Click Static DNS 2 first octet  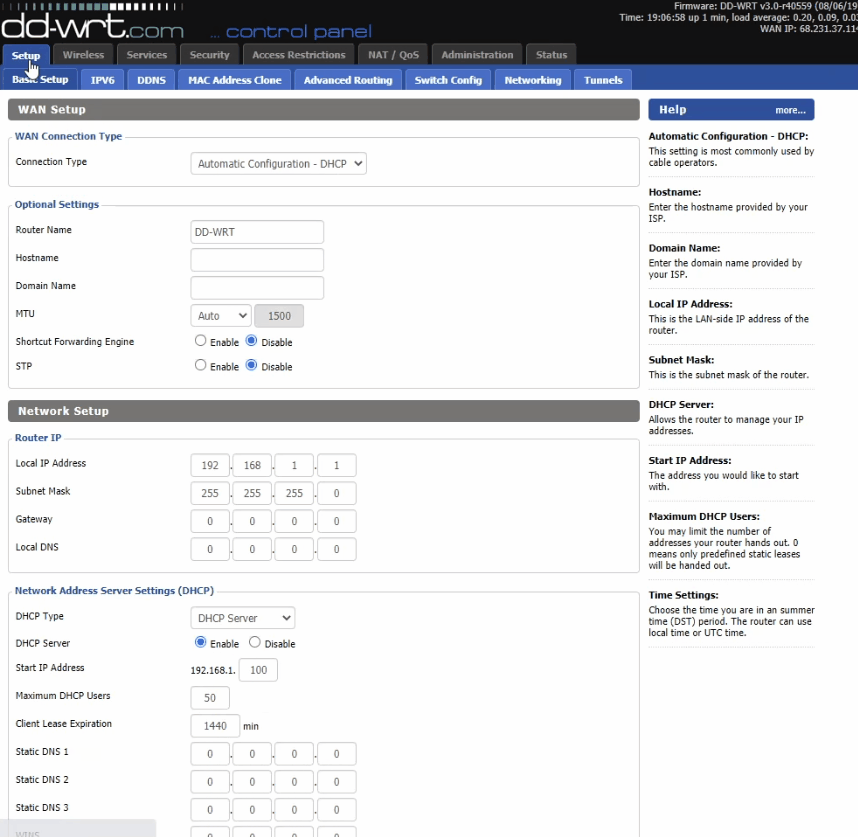[x=210, y=782]
